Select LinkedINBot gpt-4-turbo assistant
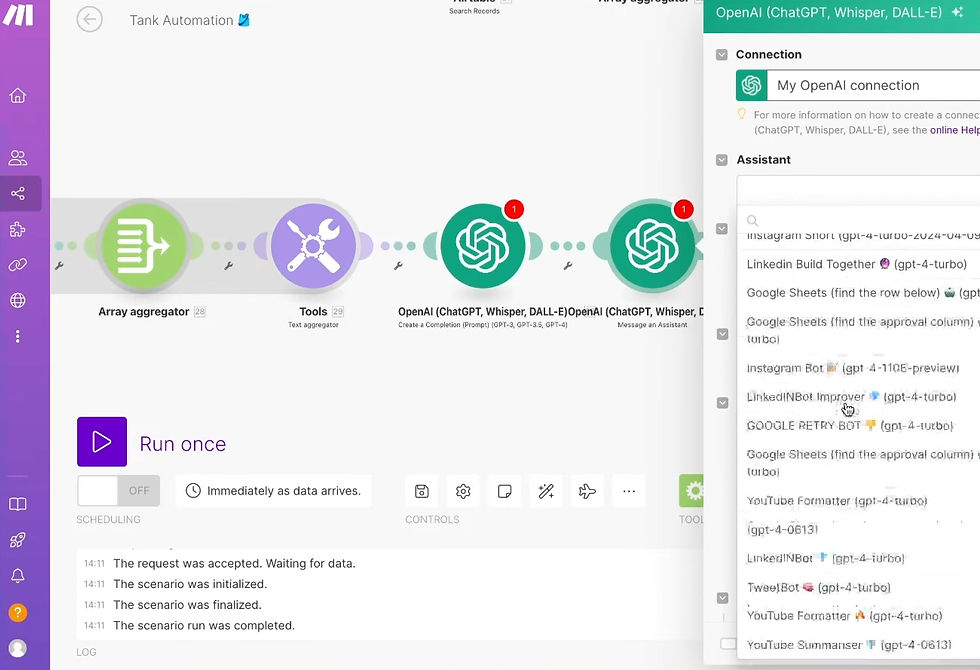Screen dimensions: 980x670 pos(859,558)
